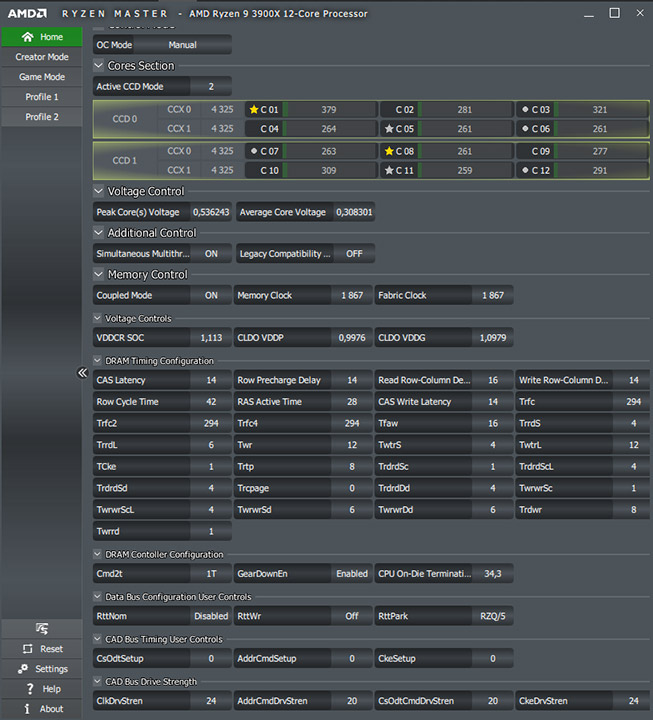Click the Reset button label
653x720 pixels.
point(51,649)
